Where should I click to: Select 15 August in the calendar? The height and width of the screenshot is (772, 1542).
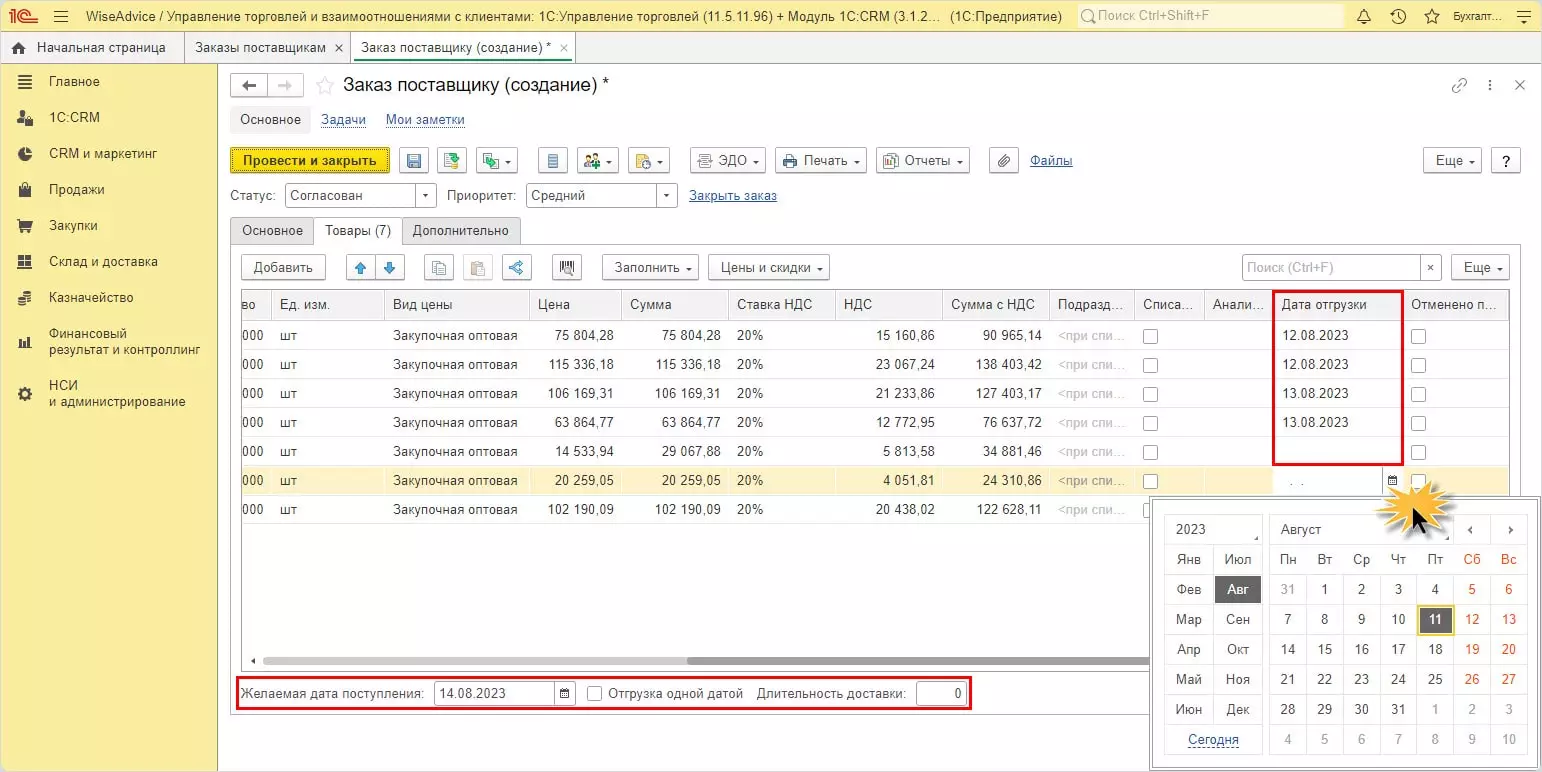(1325, 649)
